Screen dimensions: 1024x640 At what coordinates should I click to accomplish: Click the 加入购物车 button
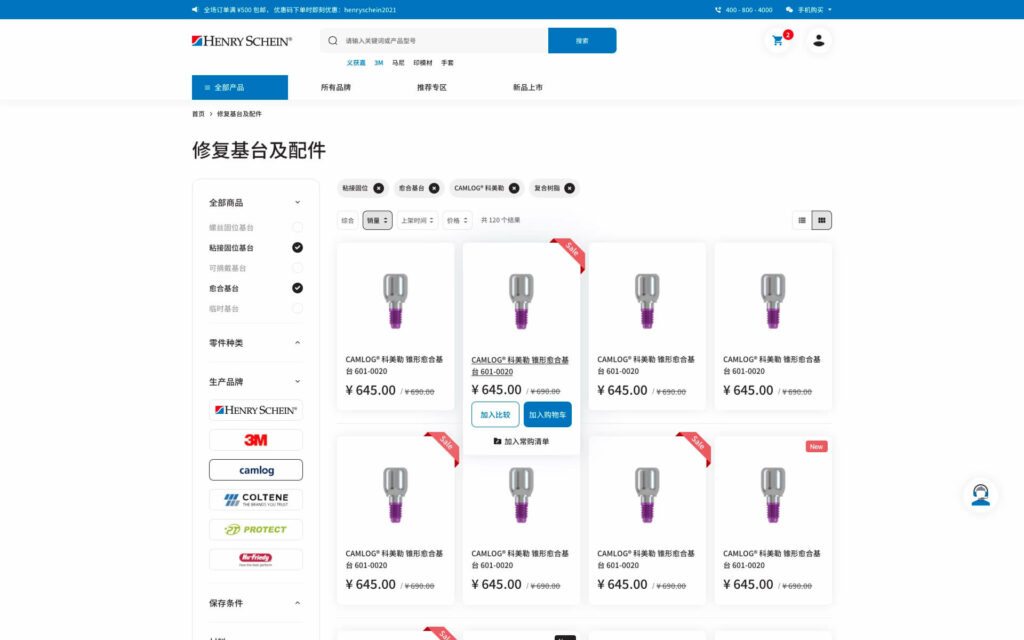click(547, 415)
